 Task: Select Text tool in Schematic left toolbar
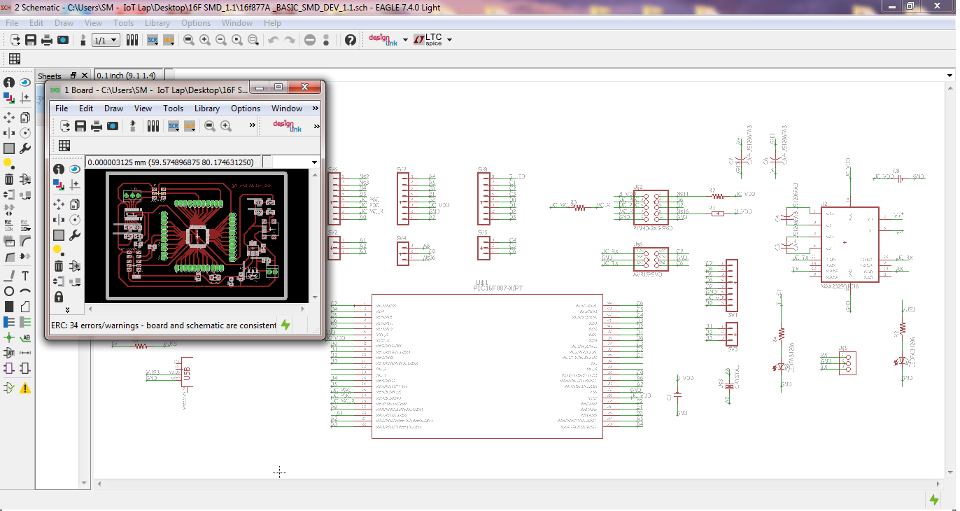[x=25, y=276]
